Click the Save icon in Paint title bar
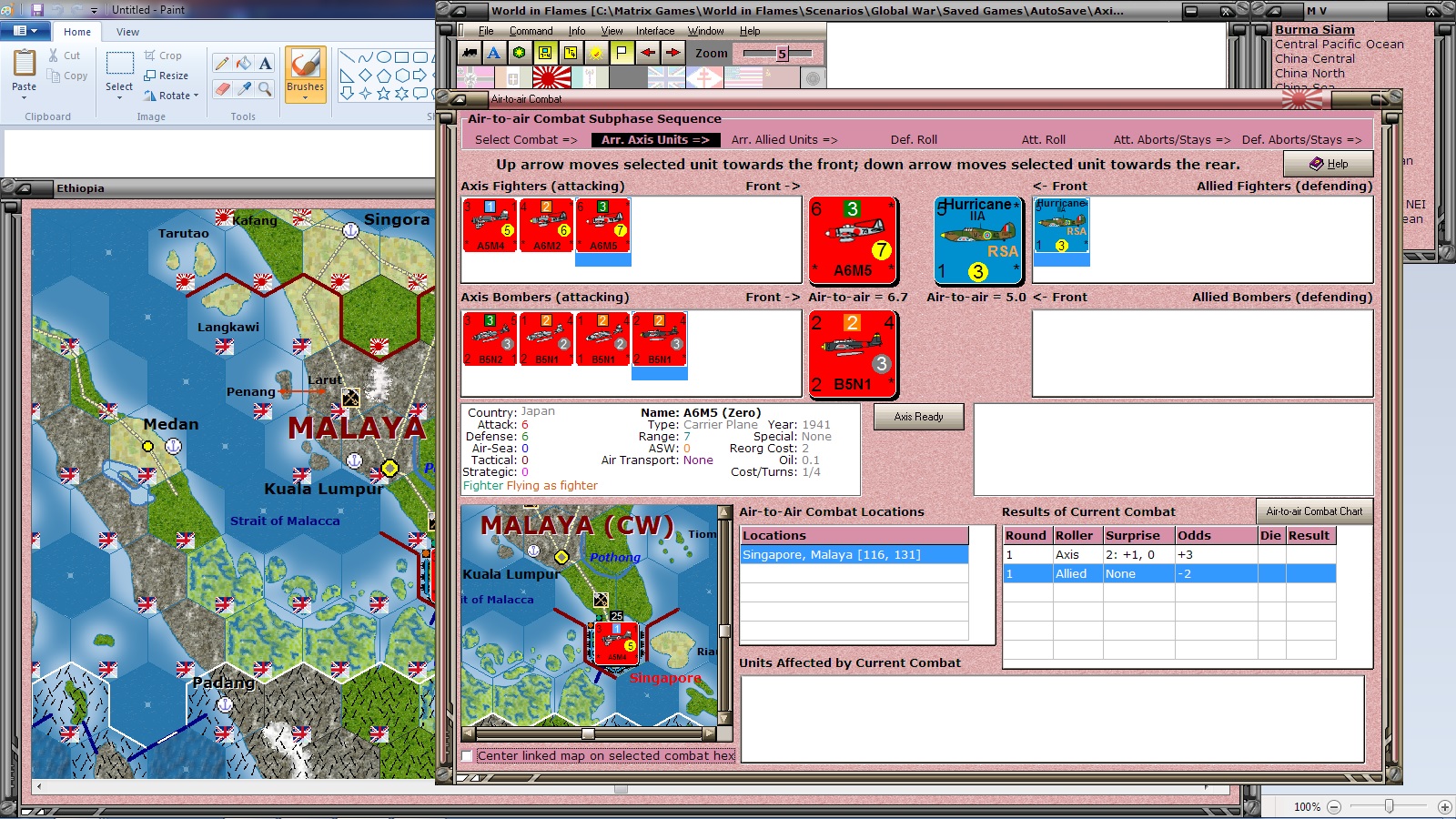This screenshot has height=819, width=1456. 37,10
